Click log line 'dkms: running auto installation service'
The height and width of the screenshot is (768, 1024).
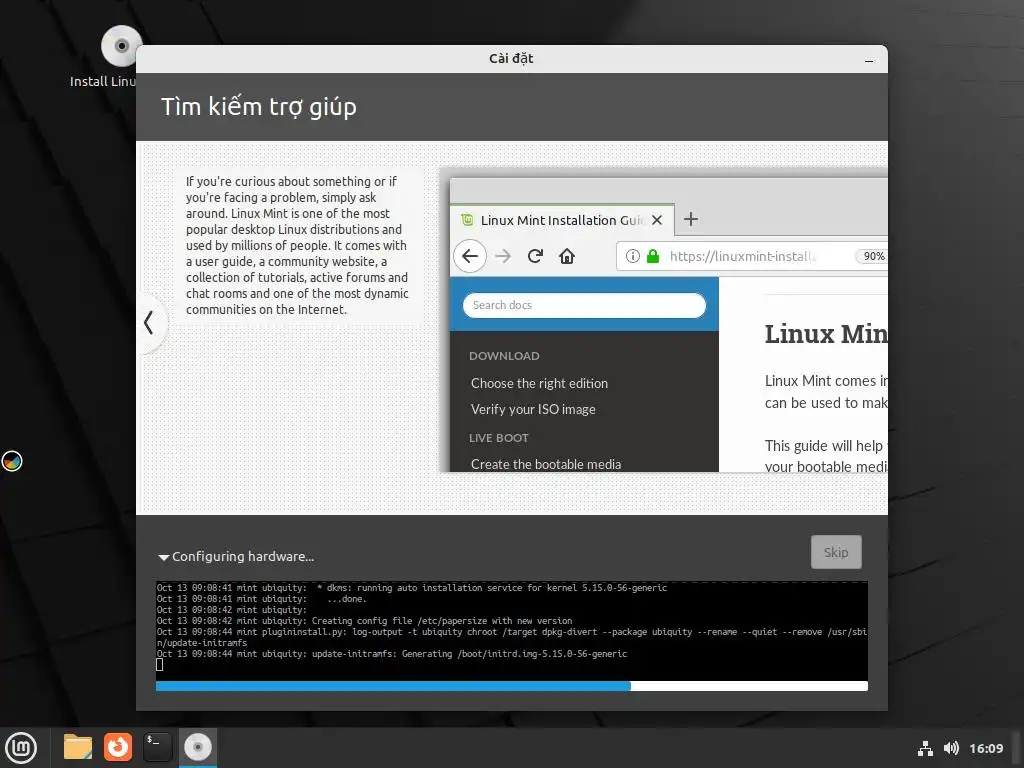pyautogui.click(x=412, y=588)
